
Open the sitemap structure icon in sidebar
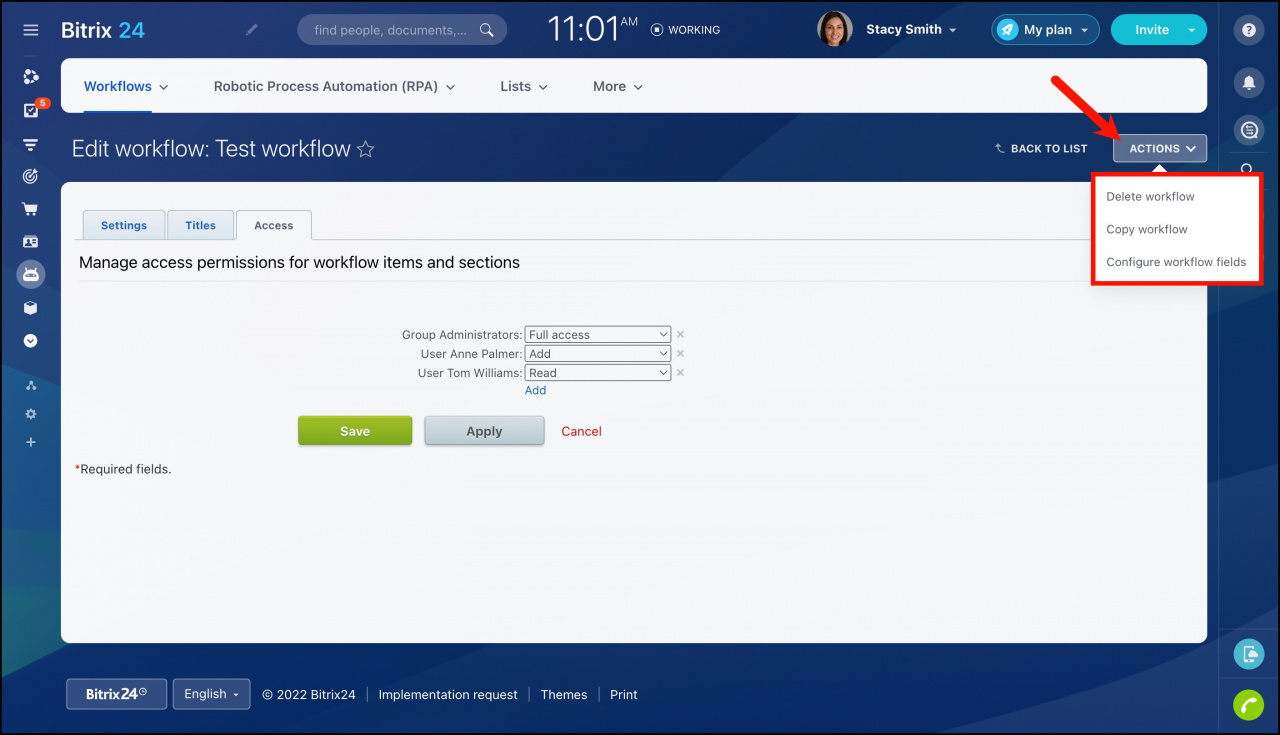pos(31,386)
